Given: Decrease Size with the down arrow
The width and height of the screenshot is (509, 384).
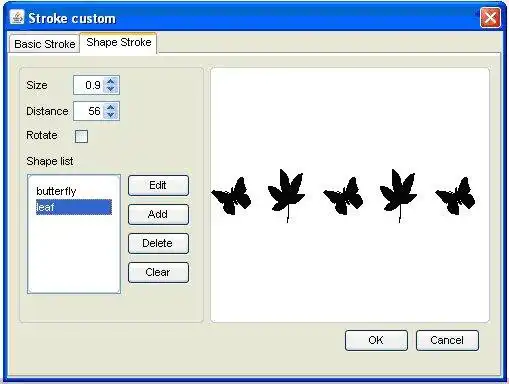Looking at the screenshot, I should pyautogui.click(x=111, y=89).
